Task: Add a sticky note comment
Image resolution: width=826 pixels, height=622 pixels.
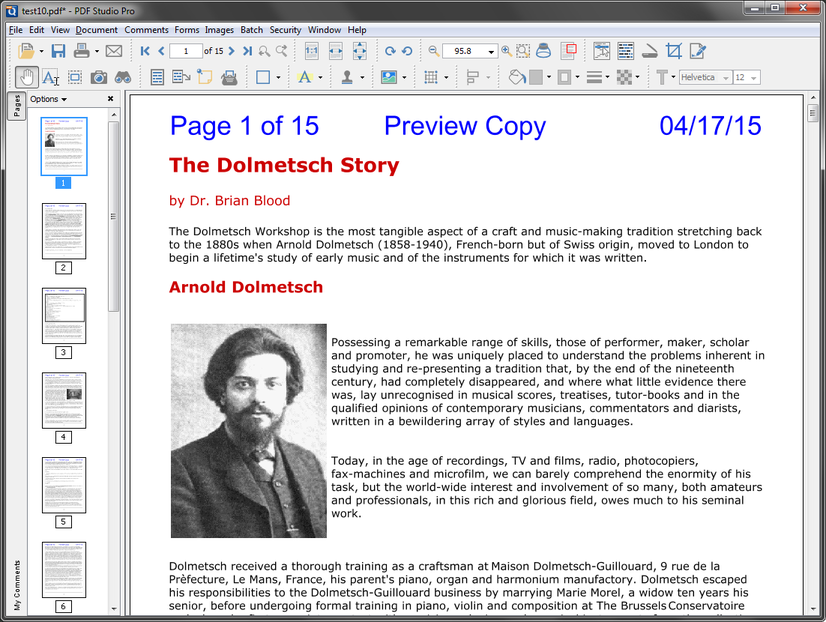Action: tap(204, 77)
